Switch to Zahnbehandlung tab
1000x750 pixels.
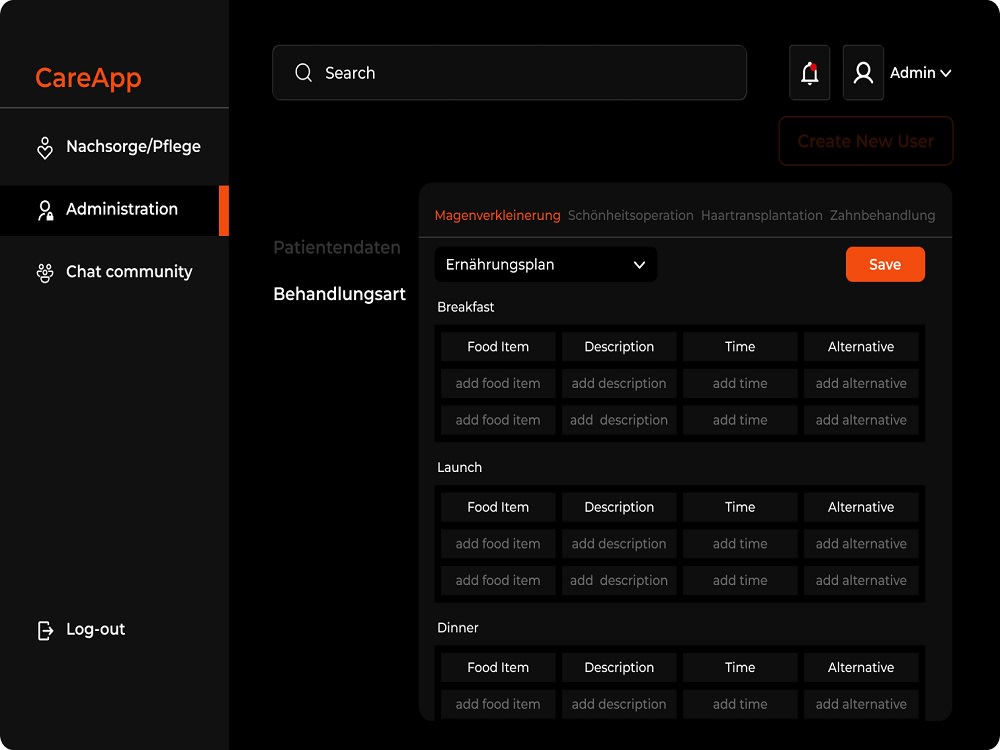click(x=882, y=216)
